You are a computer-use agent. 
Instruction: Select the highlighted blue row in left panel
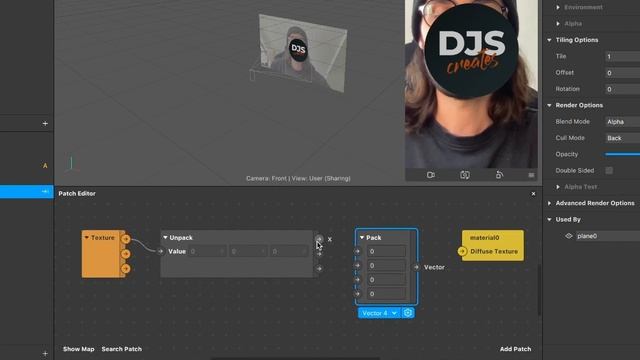click(27, 192)
